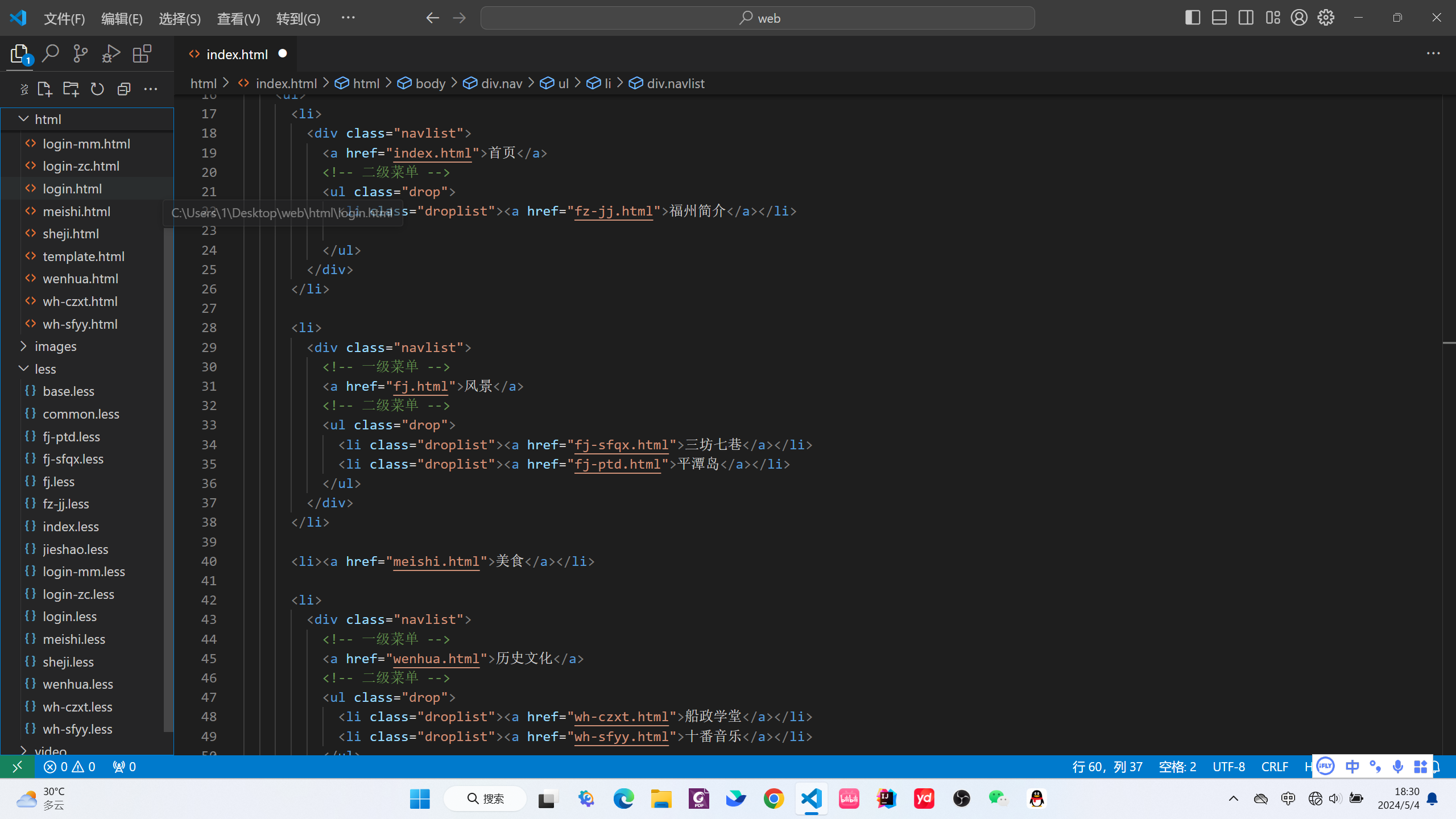Follow the meishi.html href link
Image resolution: width=1456 pixels, height=819 pixels.
coord(436,562)
